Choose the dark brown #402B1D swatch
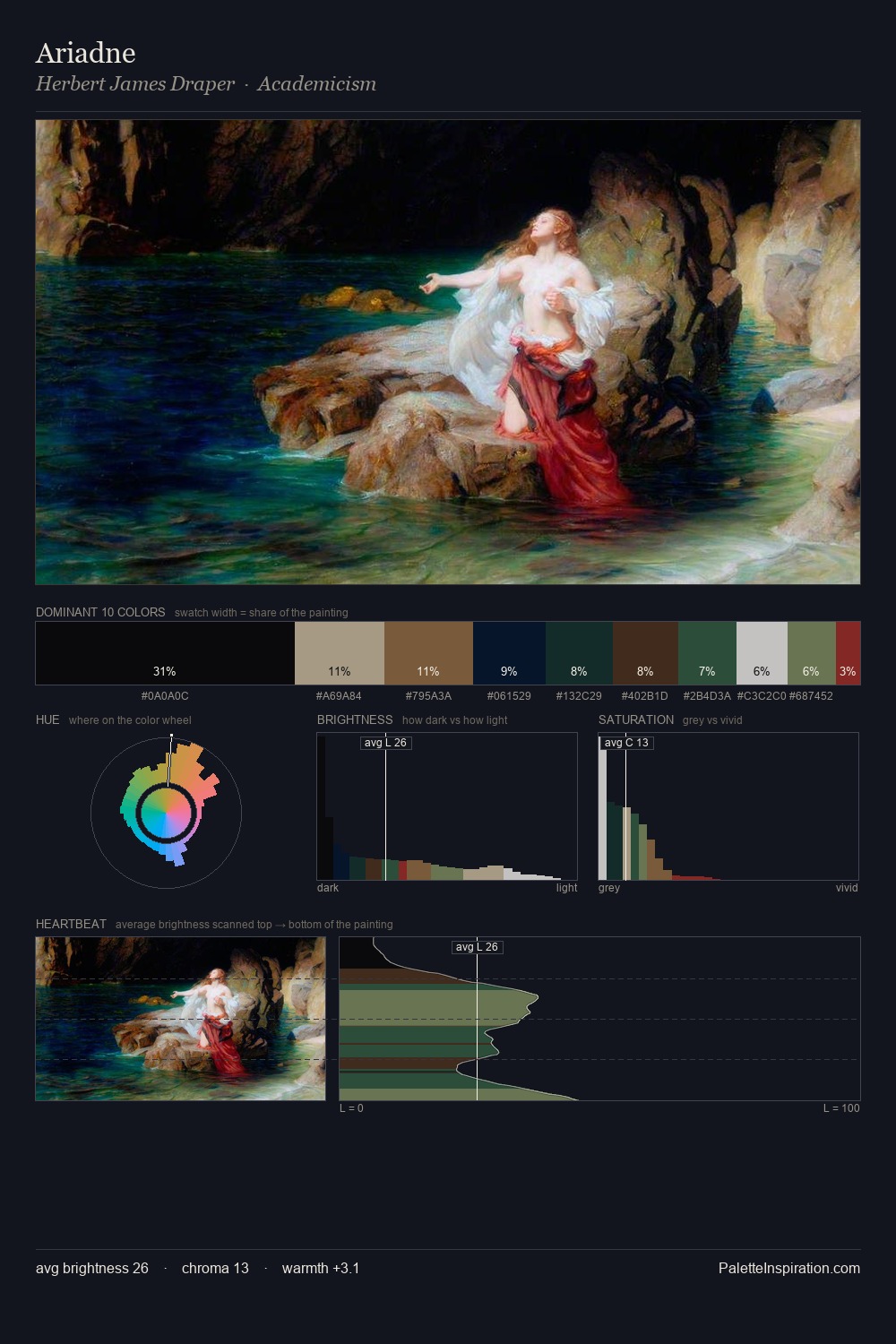This screenshot has height=1344, width=896. (x=645, y=653)
